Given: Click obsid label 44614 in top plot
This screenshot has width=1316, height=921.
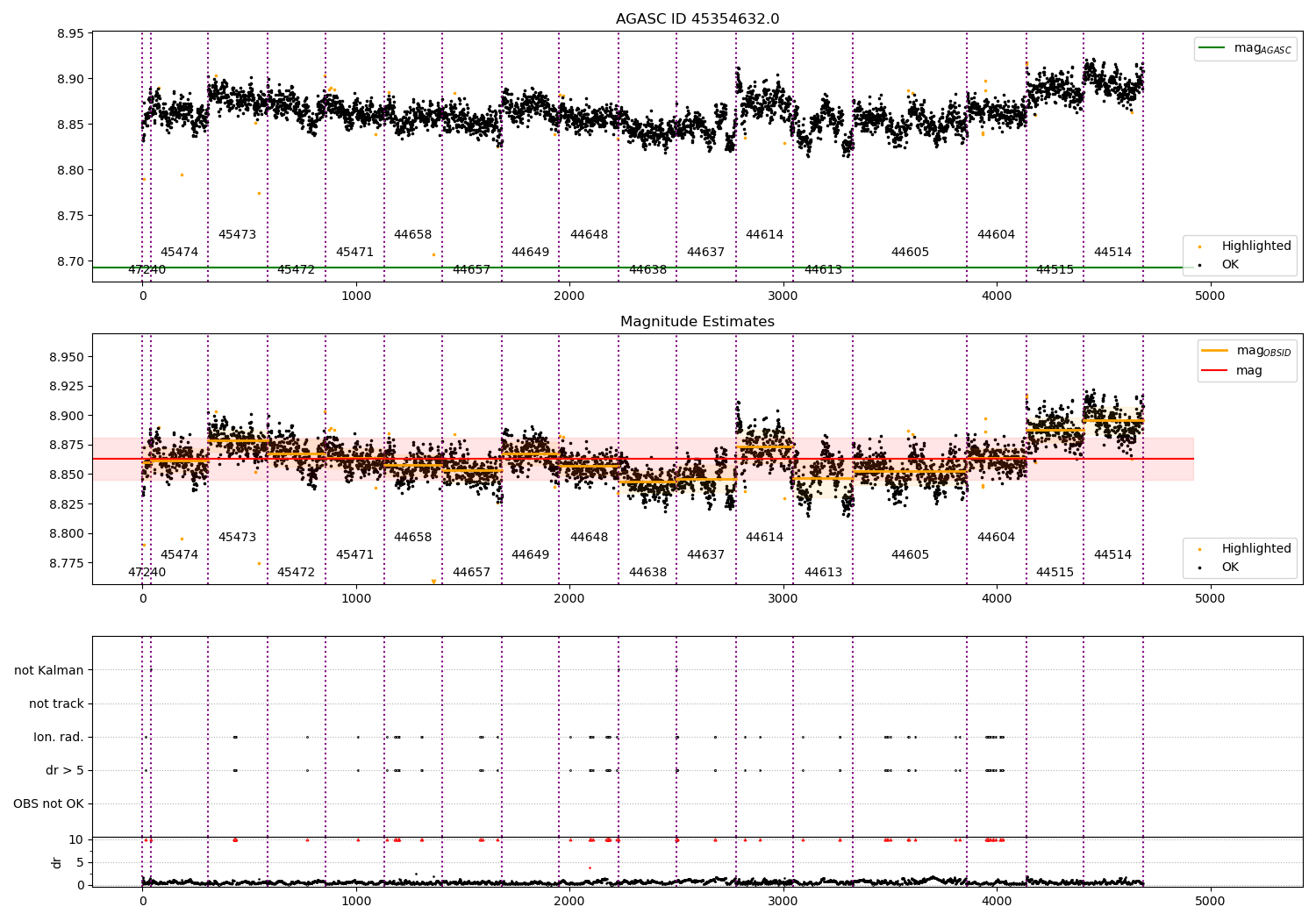Looking at the screenshot, I should (x=764, y=235).
